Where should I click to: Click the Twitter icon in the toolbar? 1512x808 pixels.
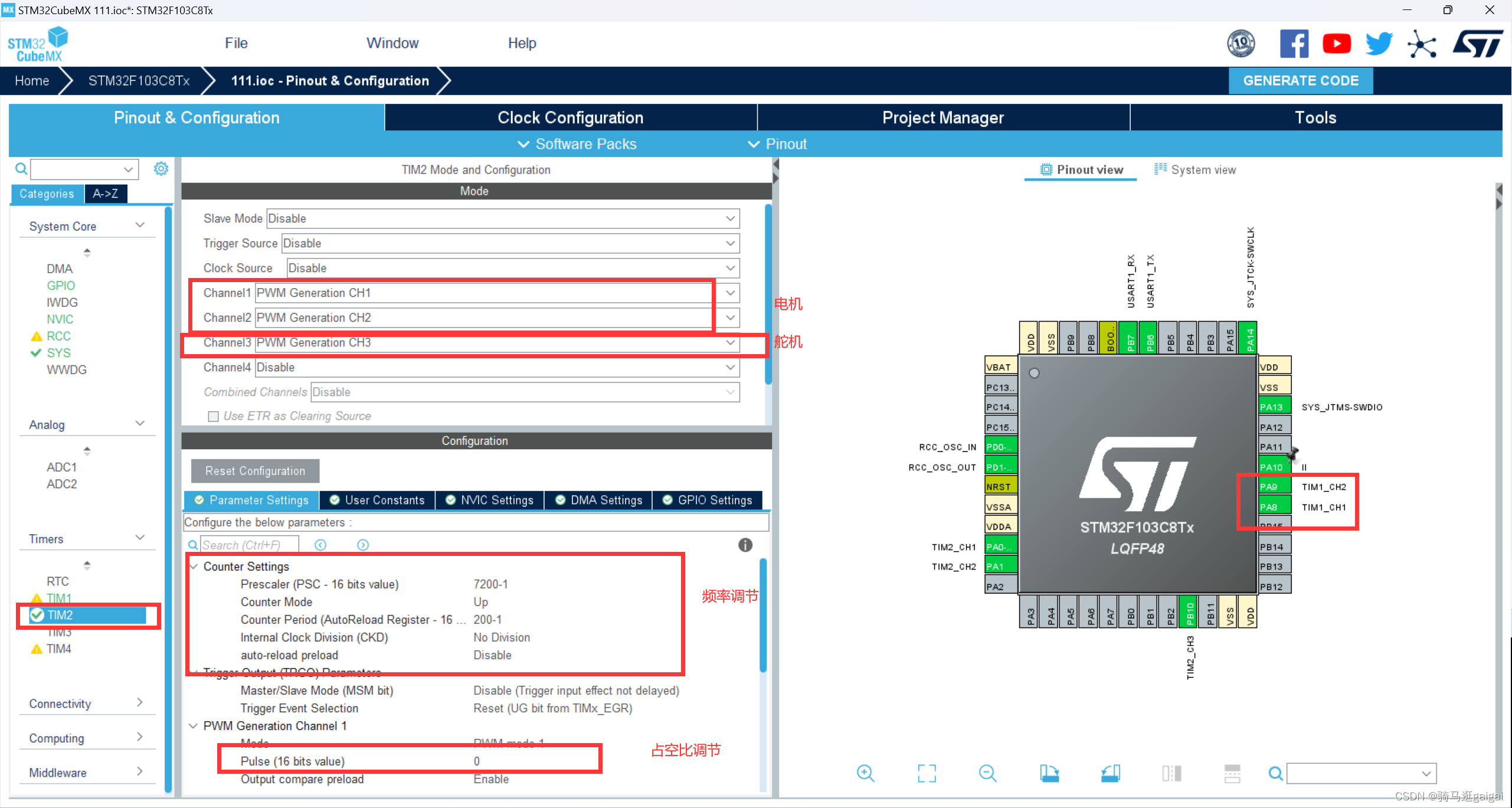click(1379, 43)
